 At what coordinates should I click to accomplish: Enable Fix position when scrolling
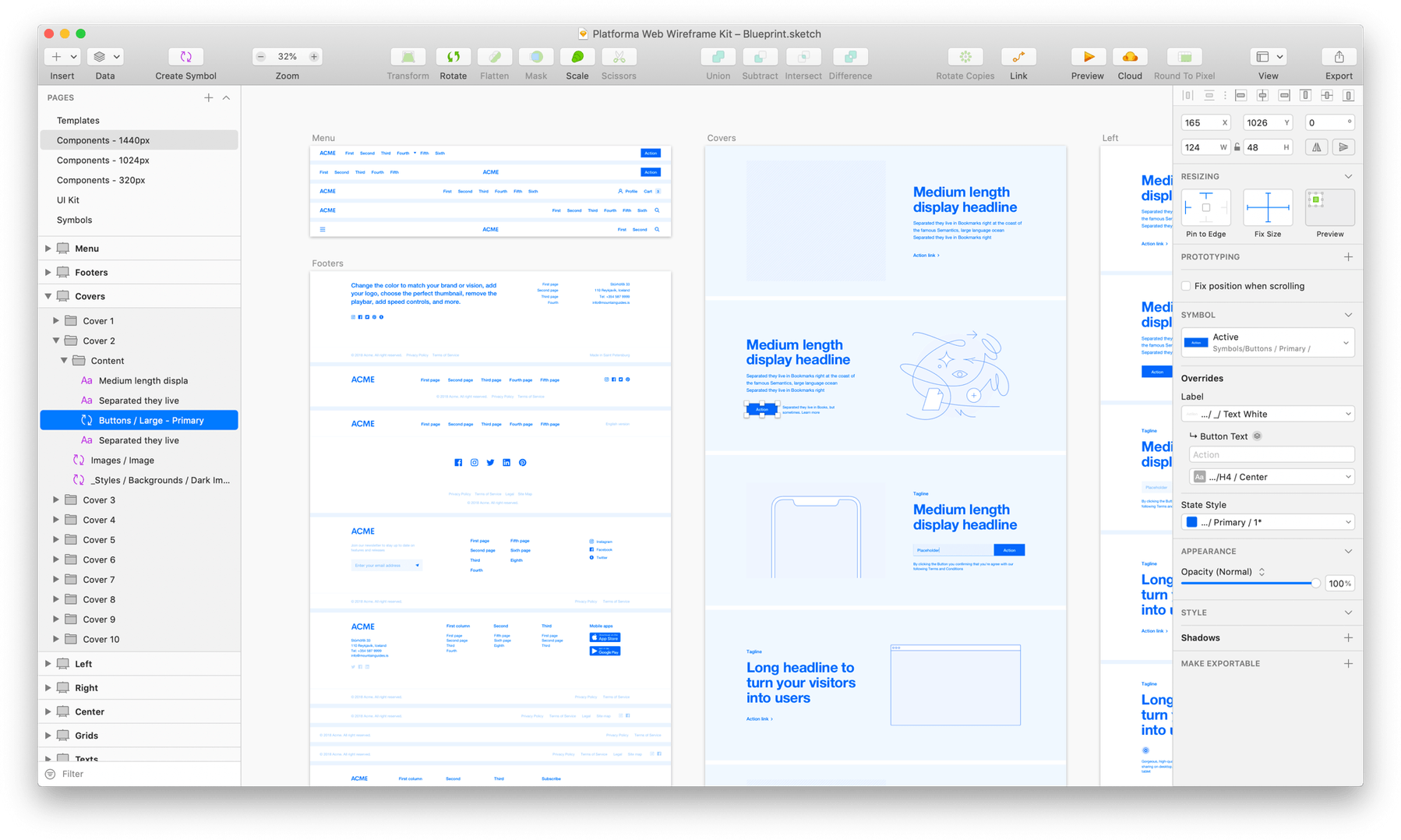click(x=1185, y=286)
